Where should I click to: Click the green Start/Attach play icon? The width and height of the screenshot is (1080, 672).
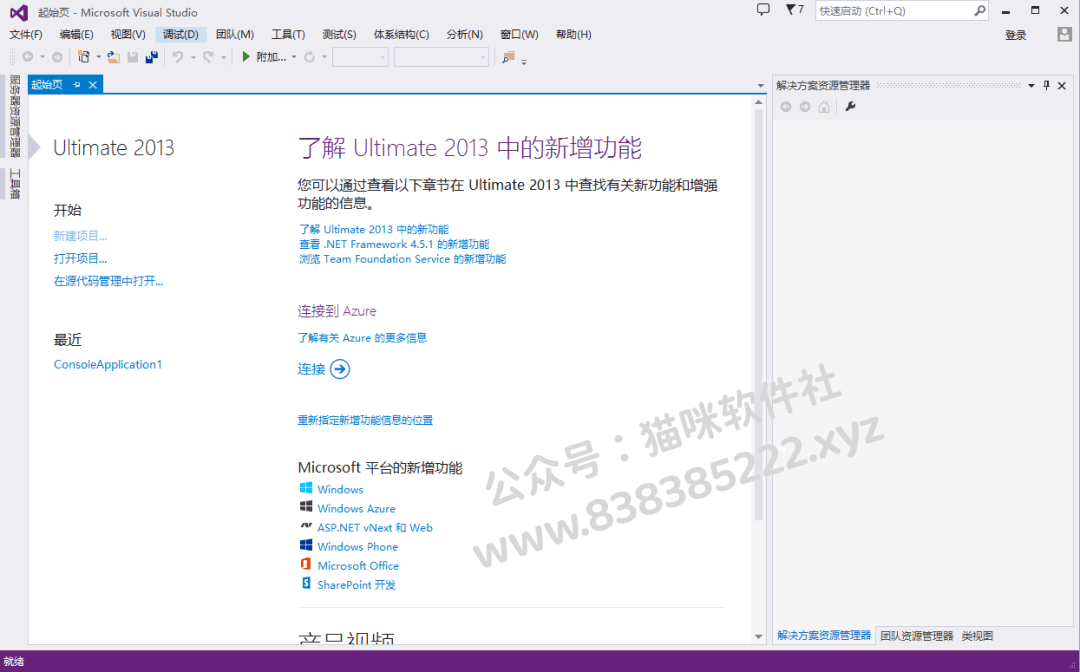click(246, 57)
